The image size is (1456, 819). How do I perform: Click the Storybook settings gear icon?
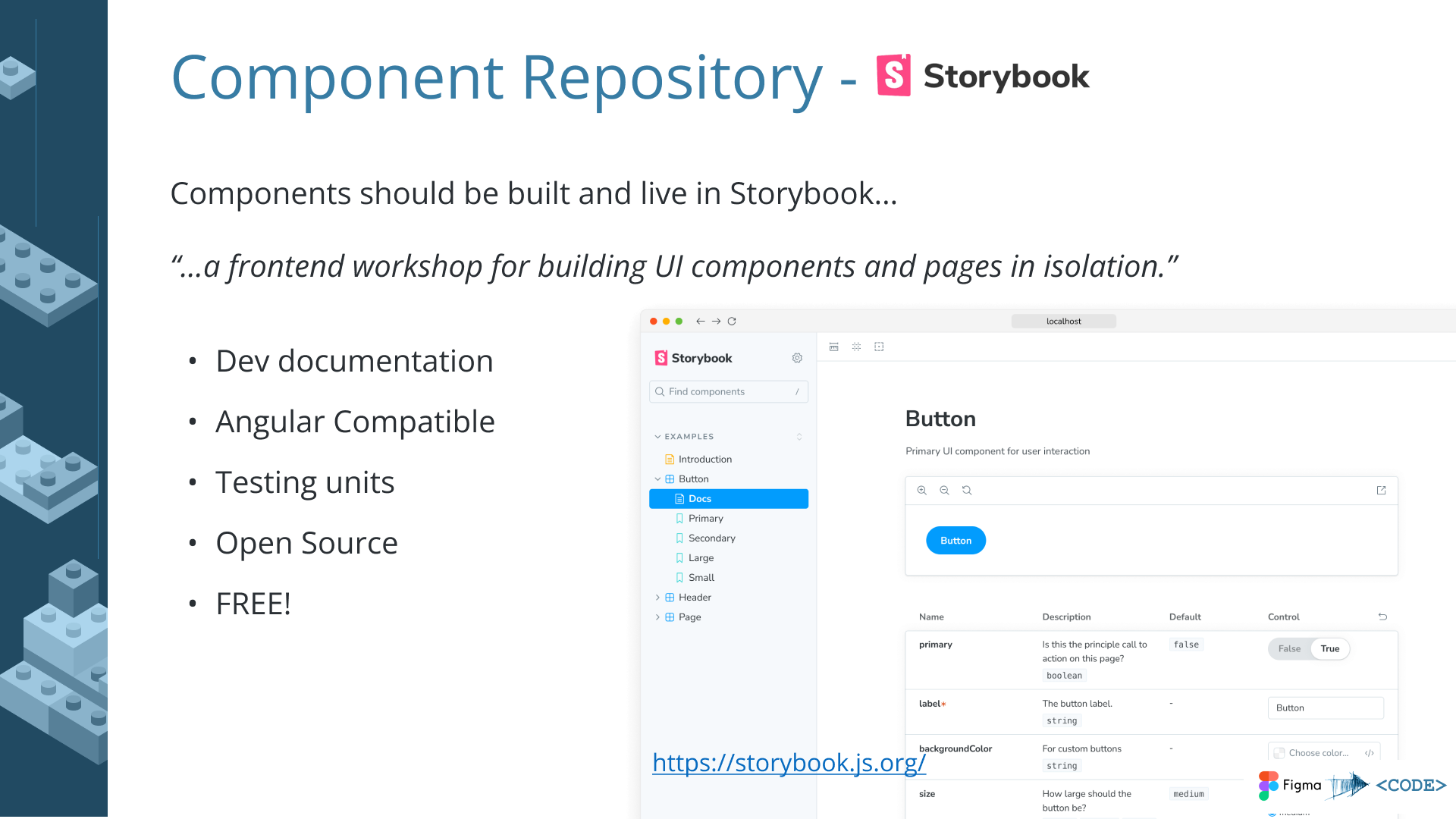(797, 358)
